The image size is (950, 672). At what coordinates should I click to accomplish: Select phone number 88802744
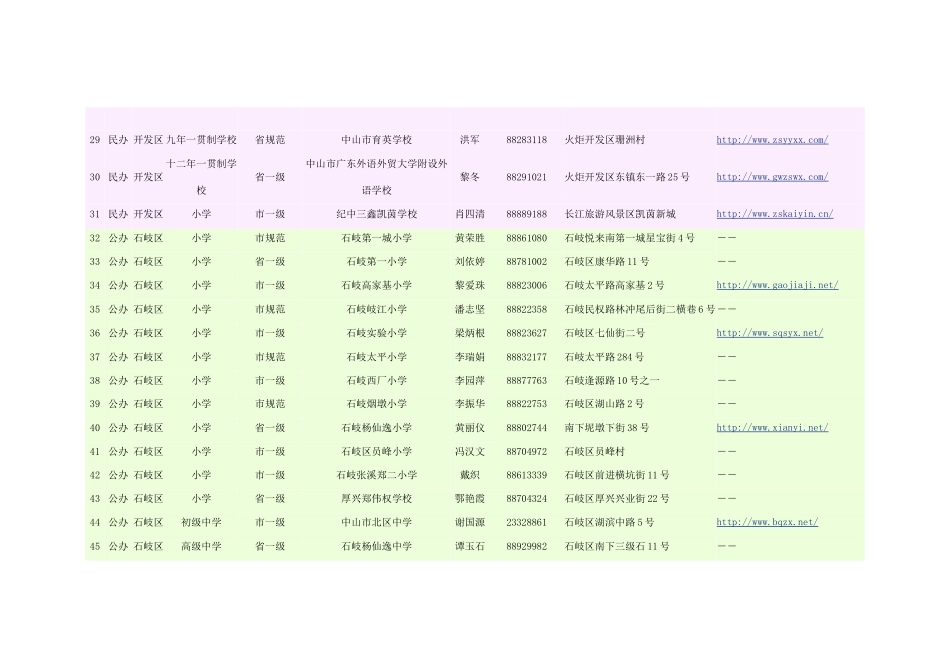tap(526, 428)
